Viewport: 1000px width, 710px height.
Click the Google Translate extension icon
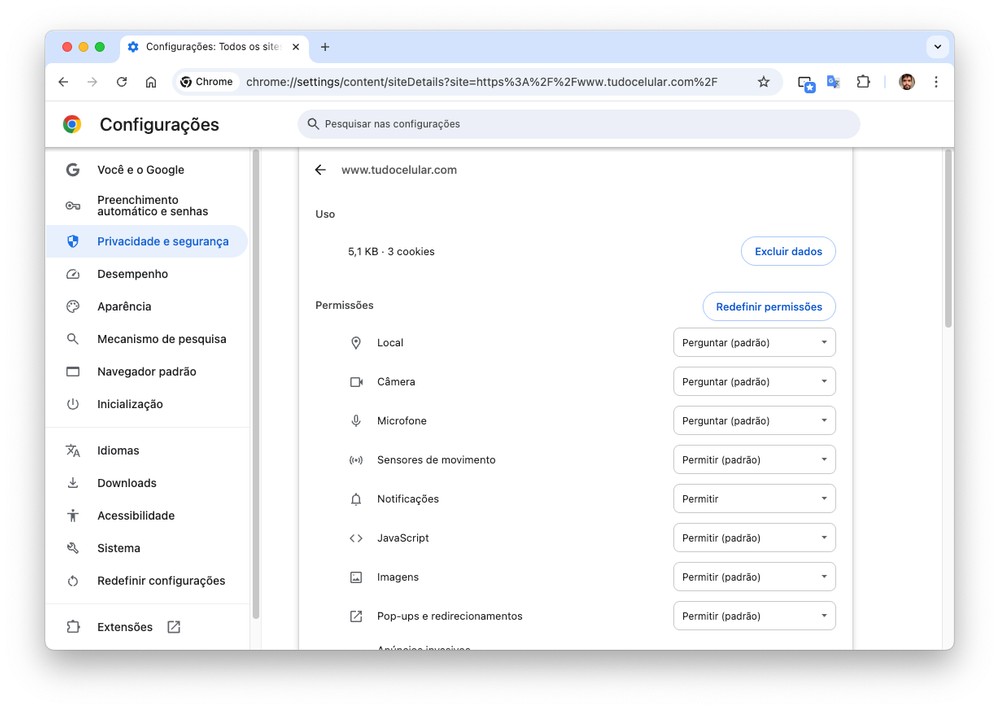(833, 82)
